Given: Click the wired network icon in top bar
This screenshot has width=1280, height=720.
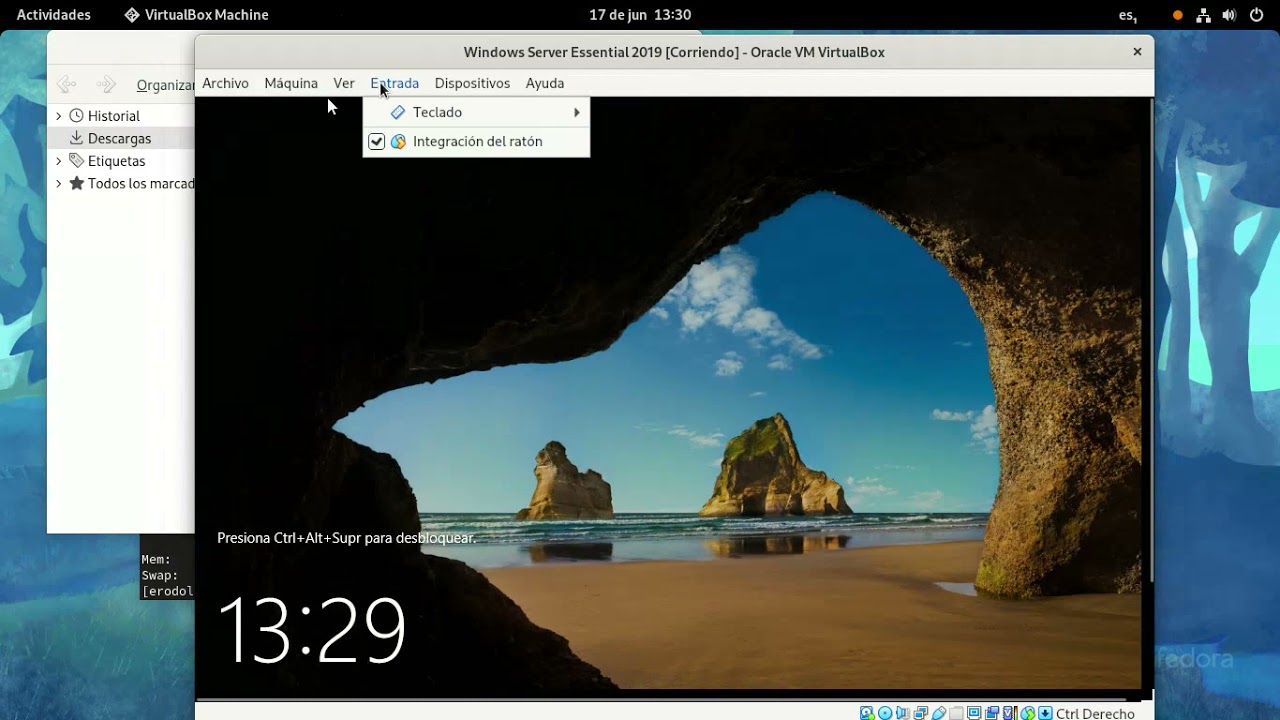Looking at the screenshot, I should point(1204,15).
